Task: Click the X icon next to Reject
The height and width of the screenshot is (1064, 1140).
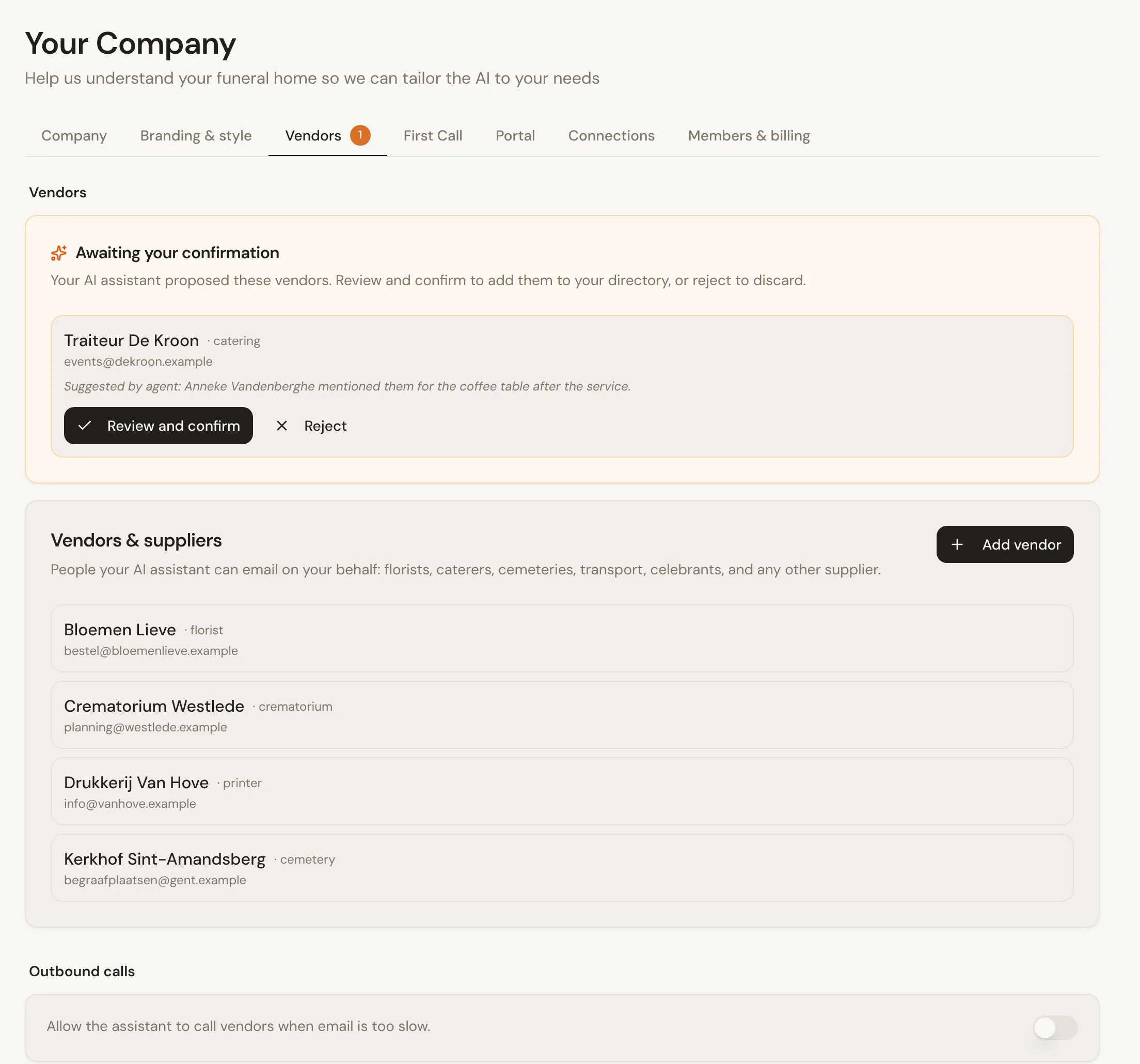Action: (x=281, y=426)
